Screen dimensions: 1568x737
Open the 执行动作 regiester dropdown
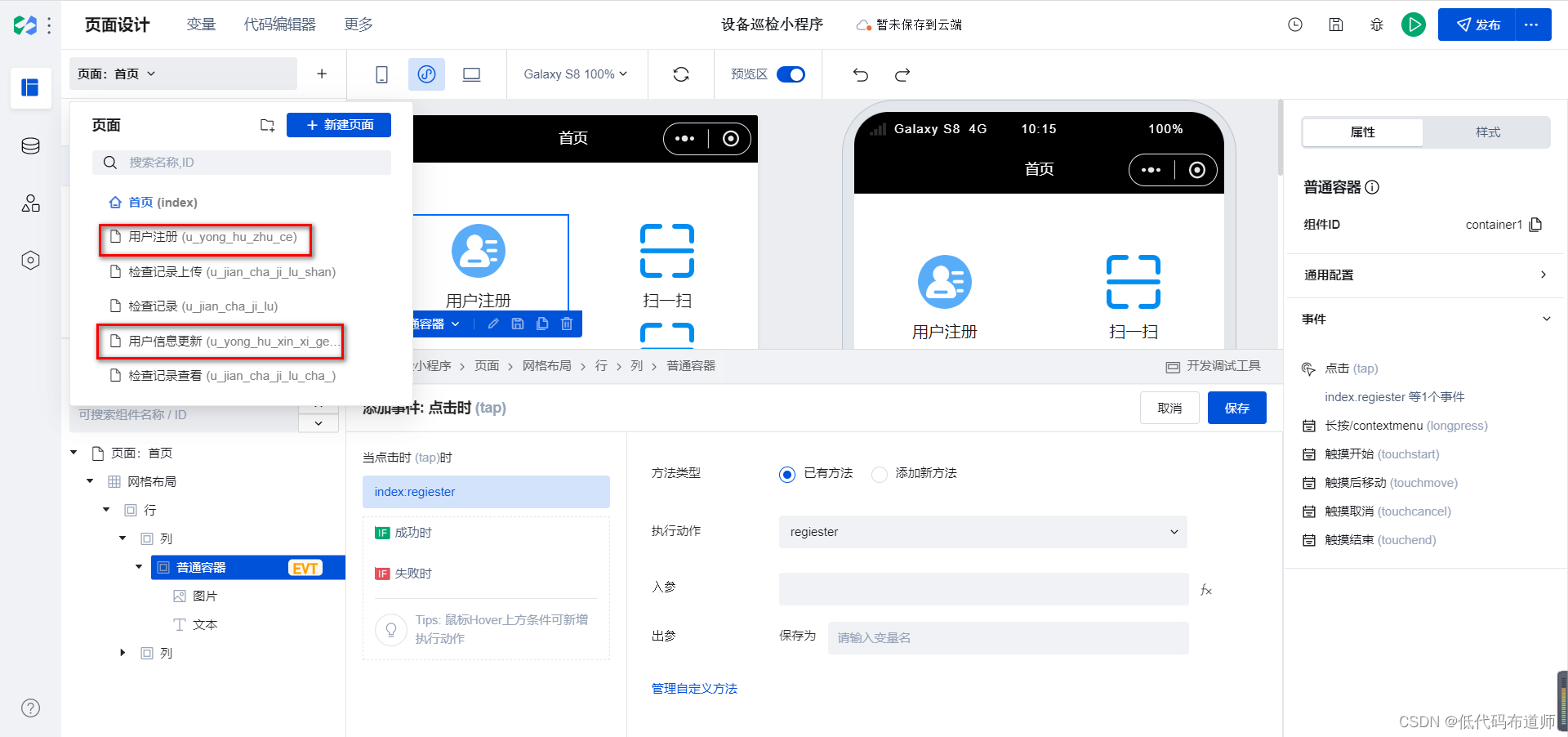coord(982,532)
